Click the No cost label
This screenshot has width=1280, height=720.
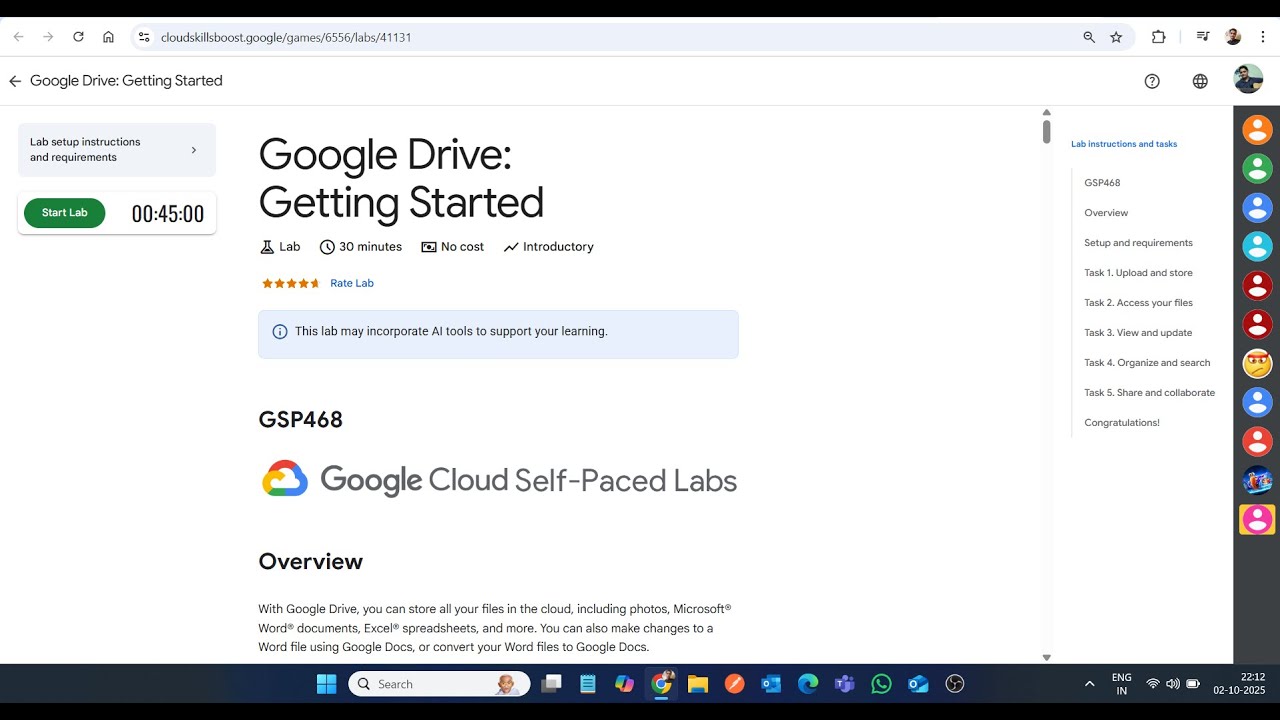[x=452, y=247]
